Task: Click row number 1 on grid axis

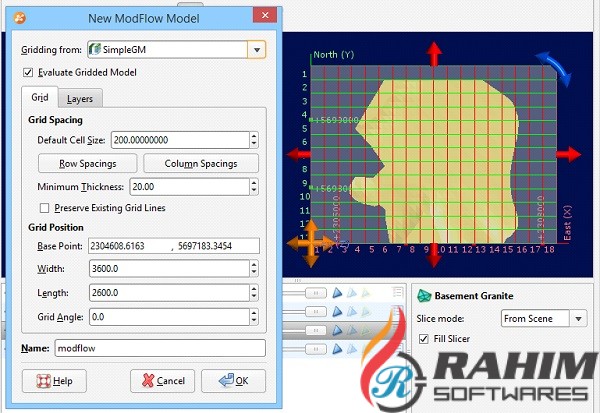Action: tap(305, 74)
